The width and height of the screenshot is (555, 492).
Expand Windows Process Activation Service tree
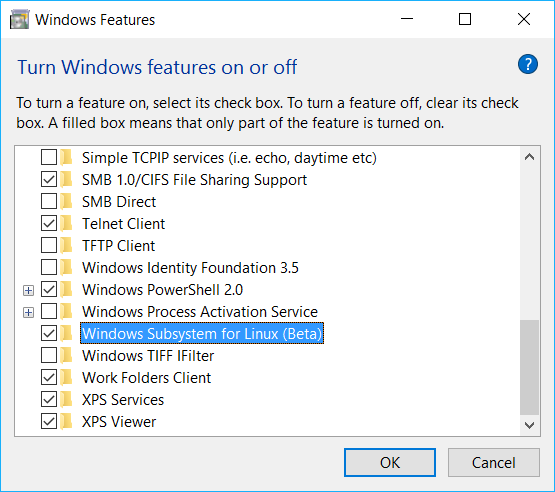coord(28,313)
